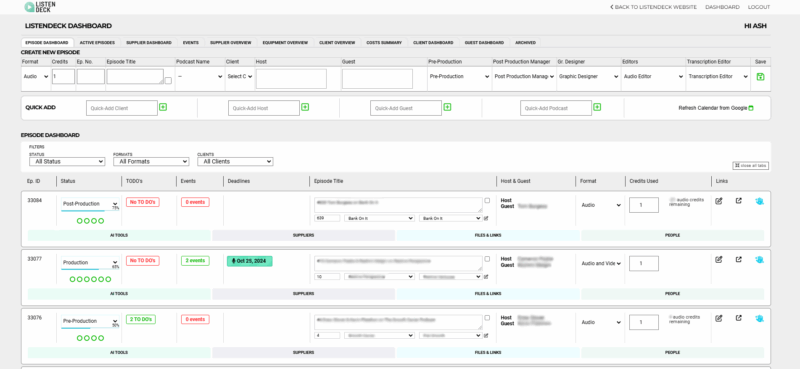This screenshot has height=369, width=800.
Task: Switch to the Active Episodes tab
Action: 97,42
